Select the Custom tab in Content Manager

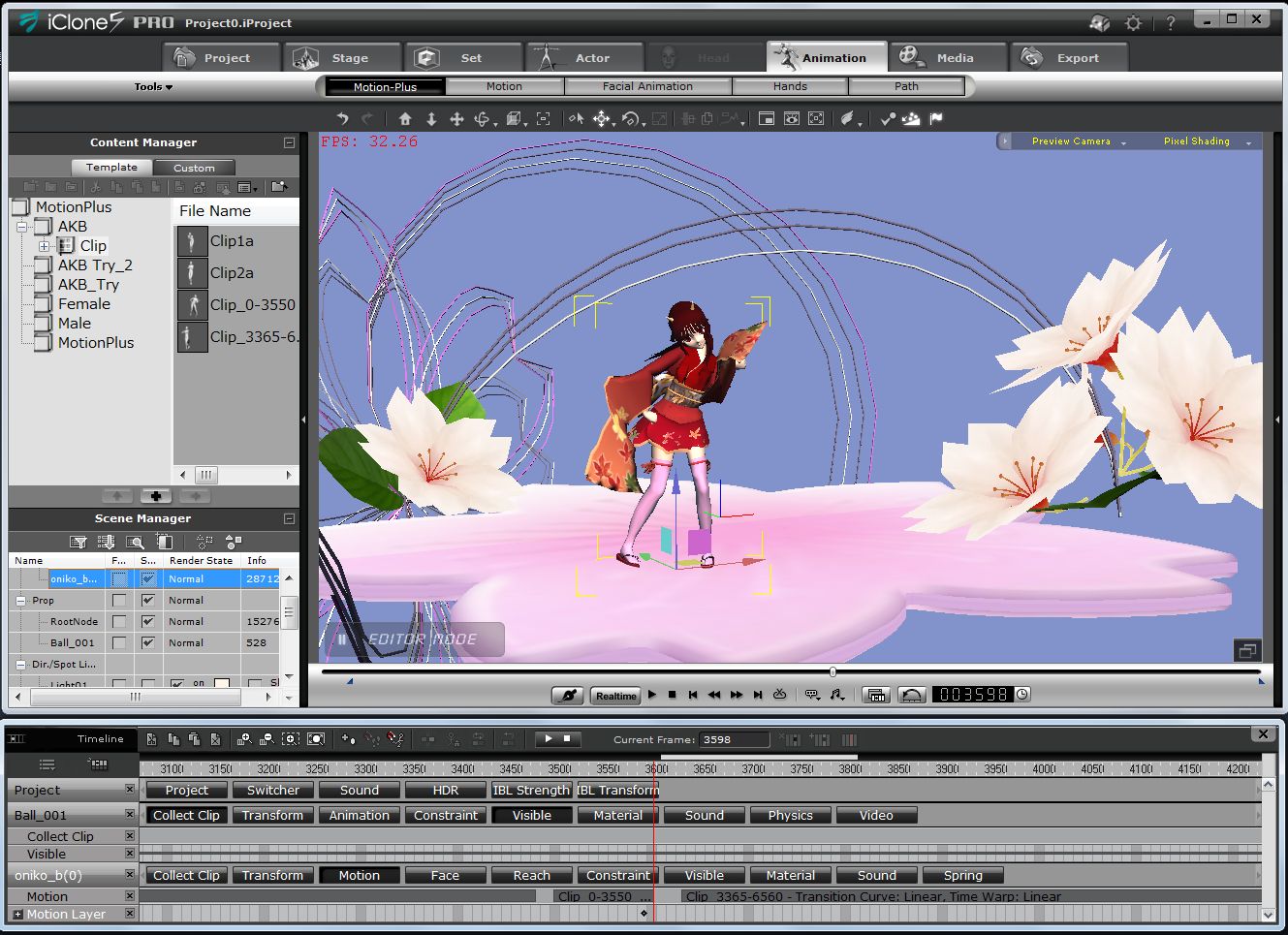point(194,168)
